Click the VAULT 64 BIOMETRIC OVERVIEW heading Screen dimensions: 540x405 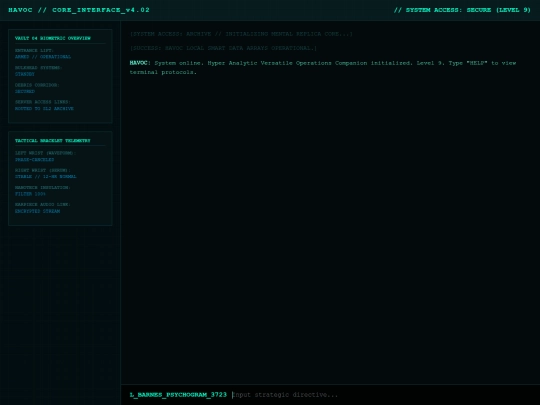point(53,38)
